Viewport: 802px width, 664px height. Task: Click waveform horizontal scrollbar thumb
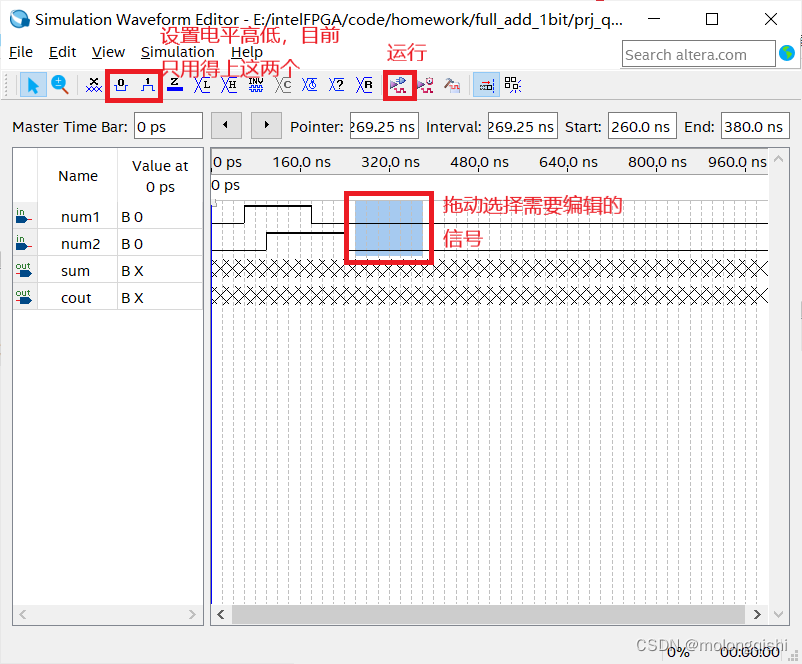pyautogui.click(x=488, y=614)
